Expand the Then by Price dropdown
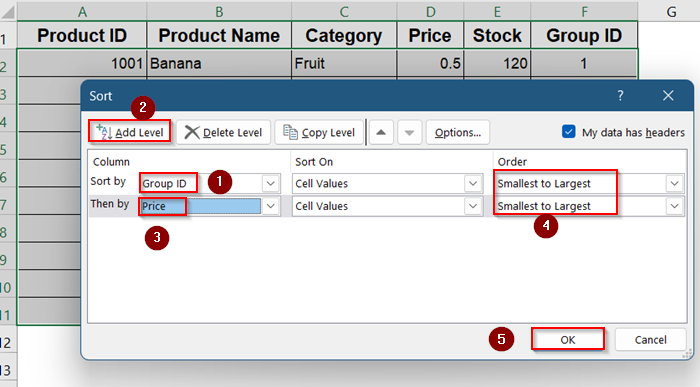The image size is (700, 387). (270, 206)
